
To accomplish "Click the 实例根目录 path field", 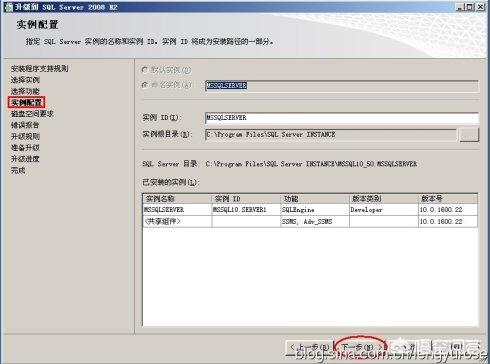I will click(331, 135).
